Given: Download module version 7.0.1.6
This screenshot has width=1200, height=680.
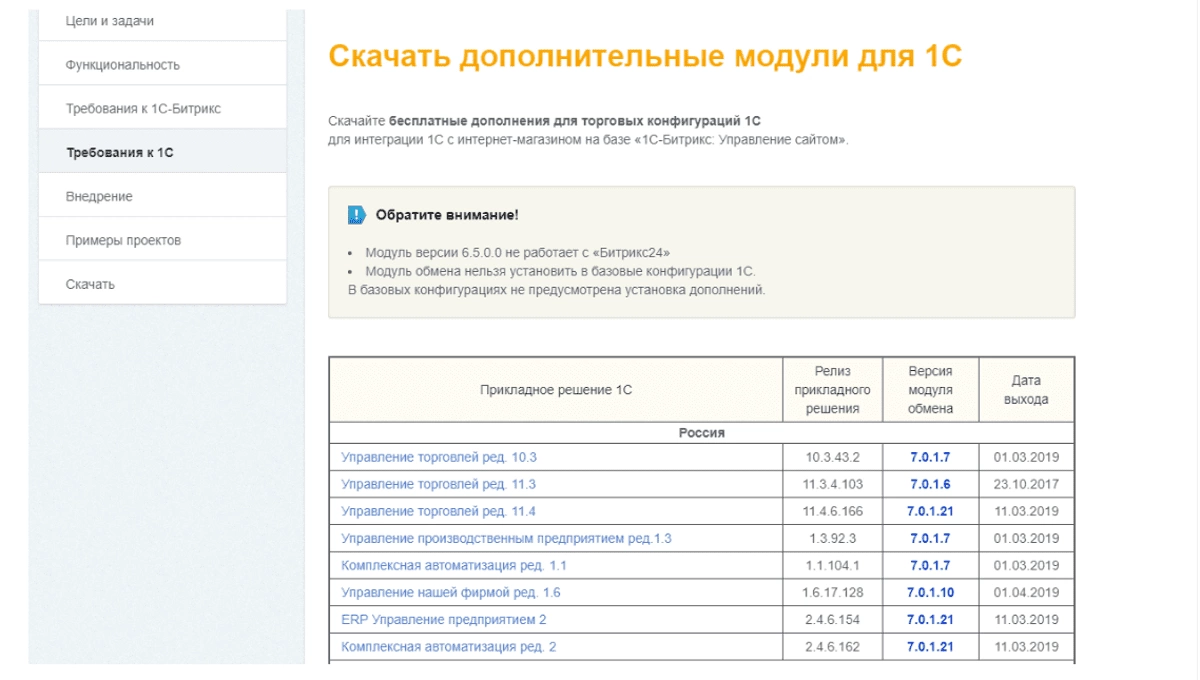Looking at the screenshot, I should [930, 484].
